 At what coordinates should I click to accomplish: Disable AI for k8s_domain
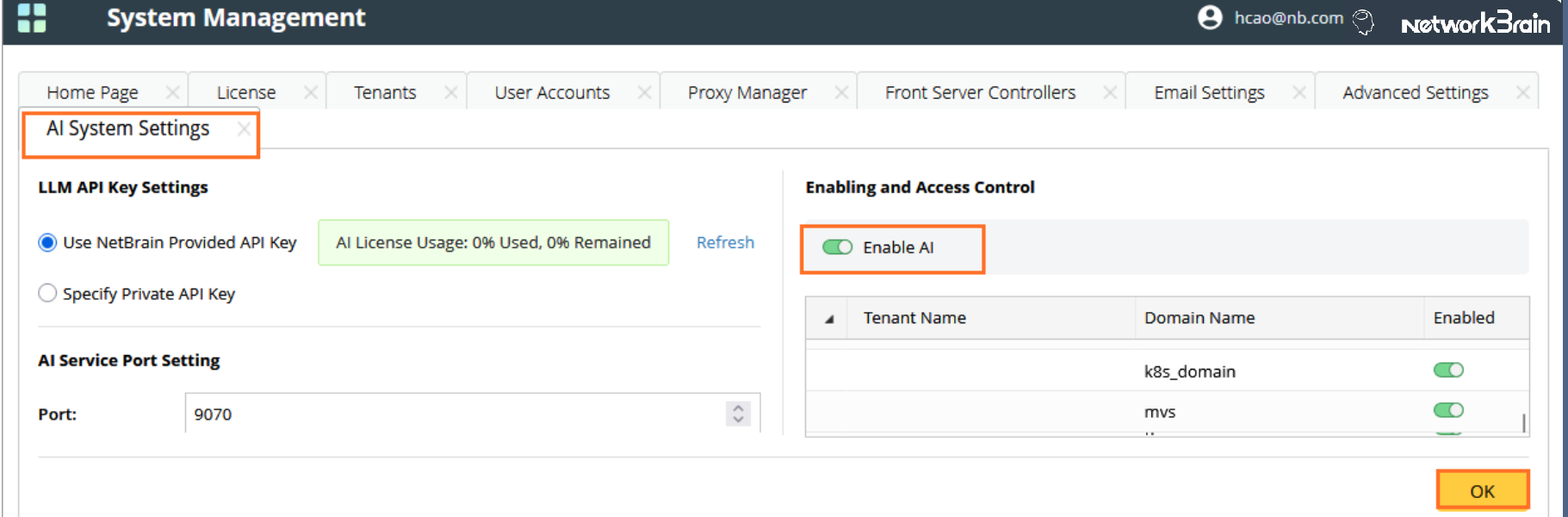point(1448,371)
